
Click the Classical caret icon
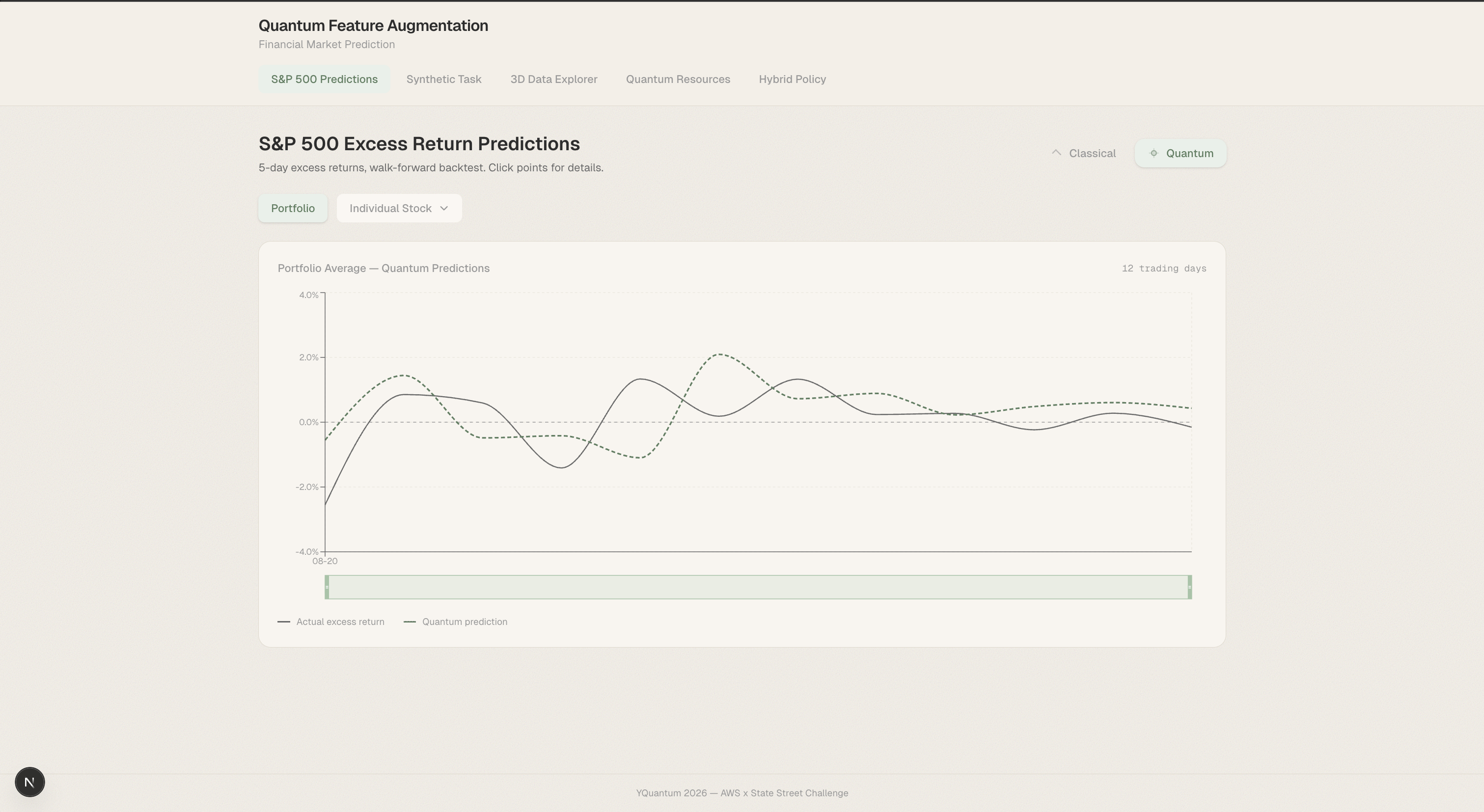click(1056, 153)
